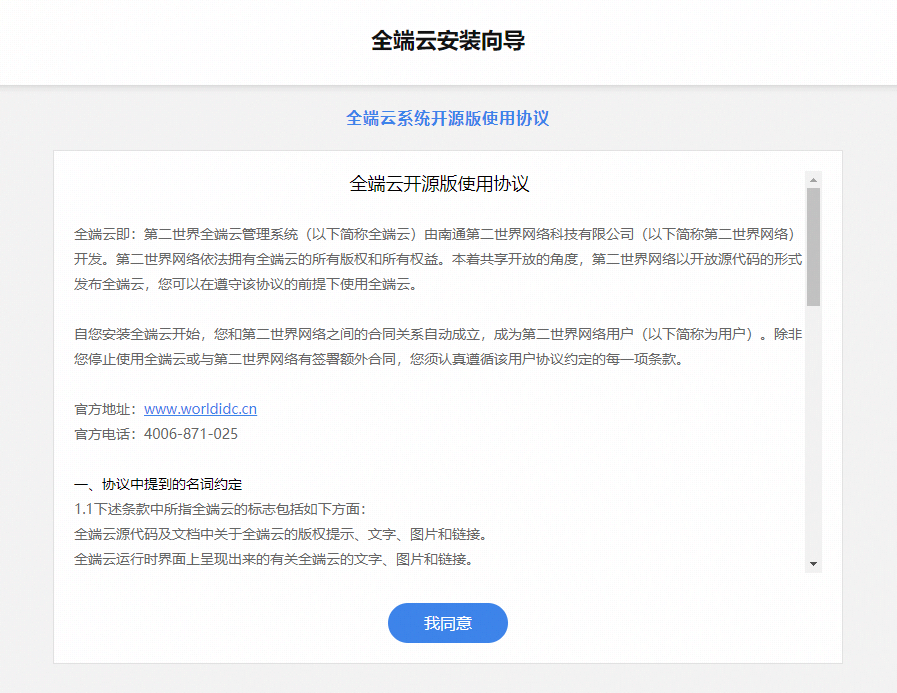897x693 pixels.
Task: Click the scrollbar up arrow in agreement box
Action: [813, 180]
